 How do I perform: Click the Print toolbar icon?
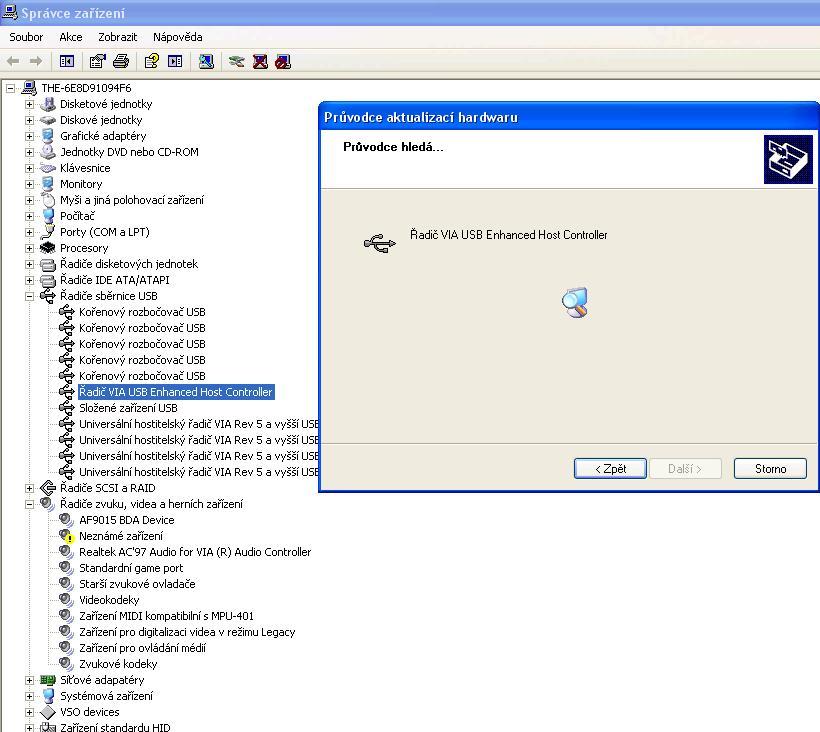(121, 62)
